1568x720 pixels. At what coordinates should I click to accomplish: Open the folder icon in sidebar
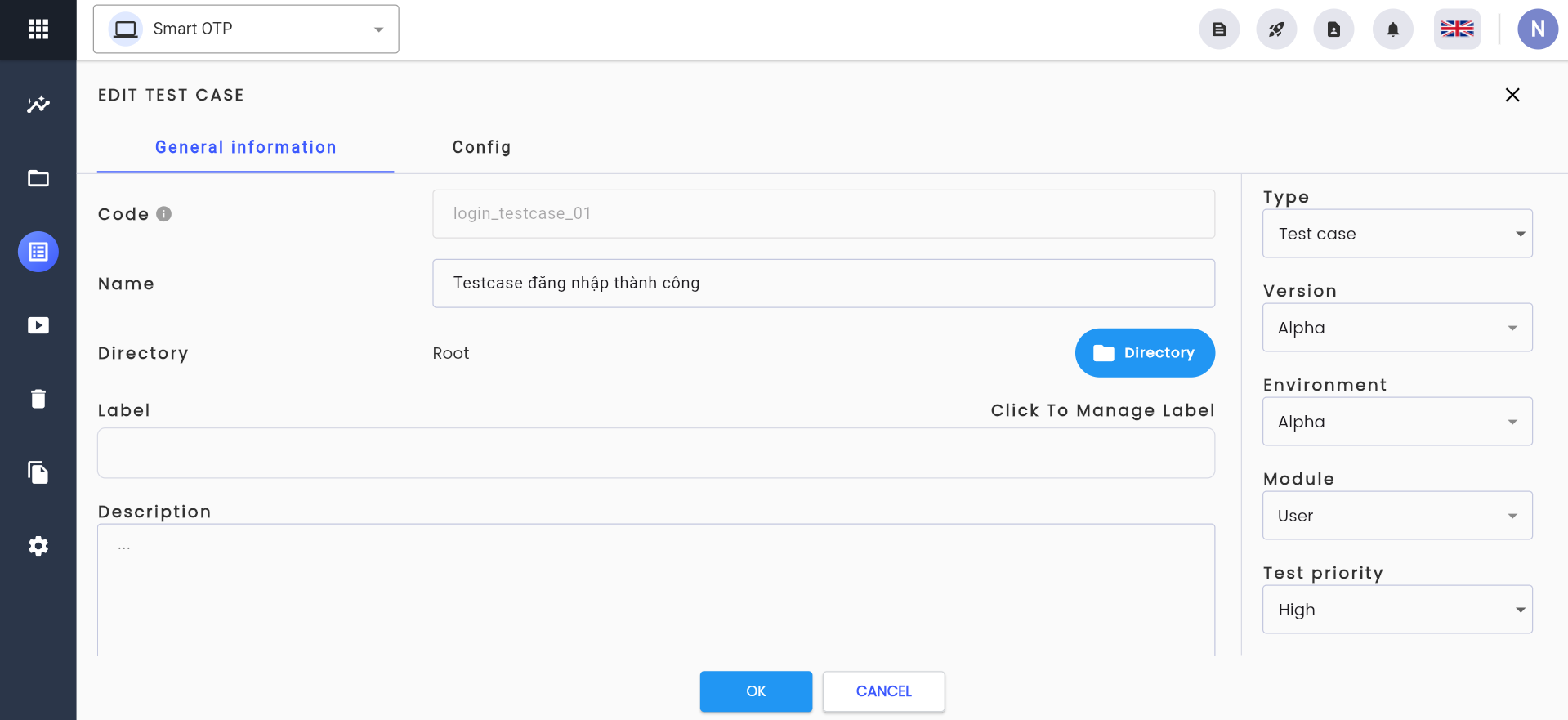(38, 178)
